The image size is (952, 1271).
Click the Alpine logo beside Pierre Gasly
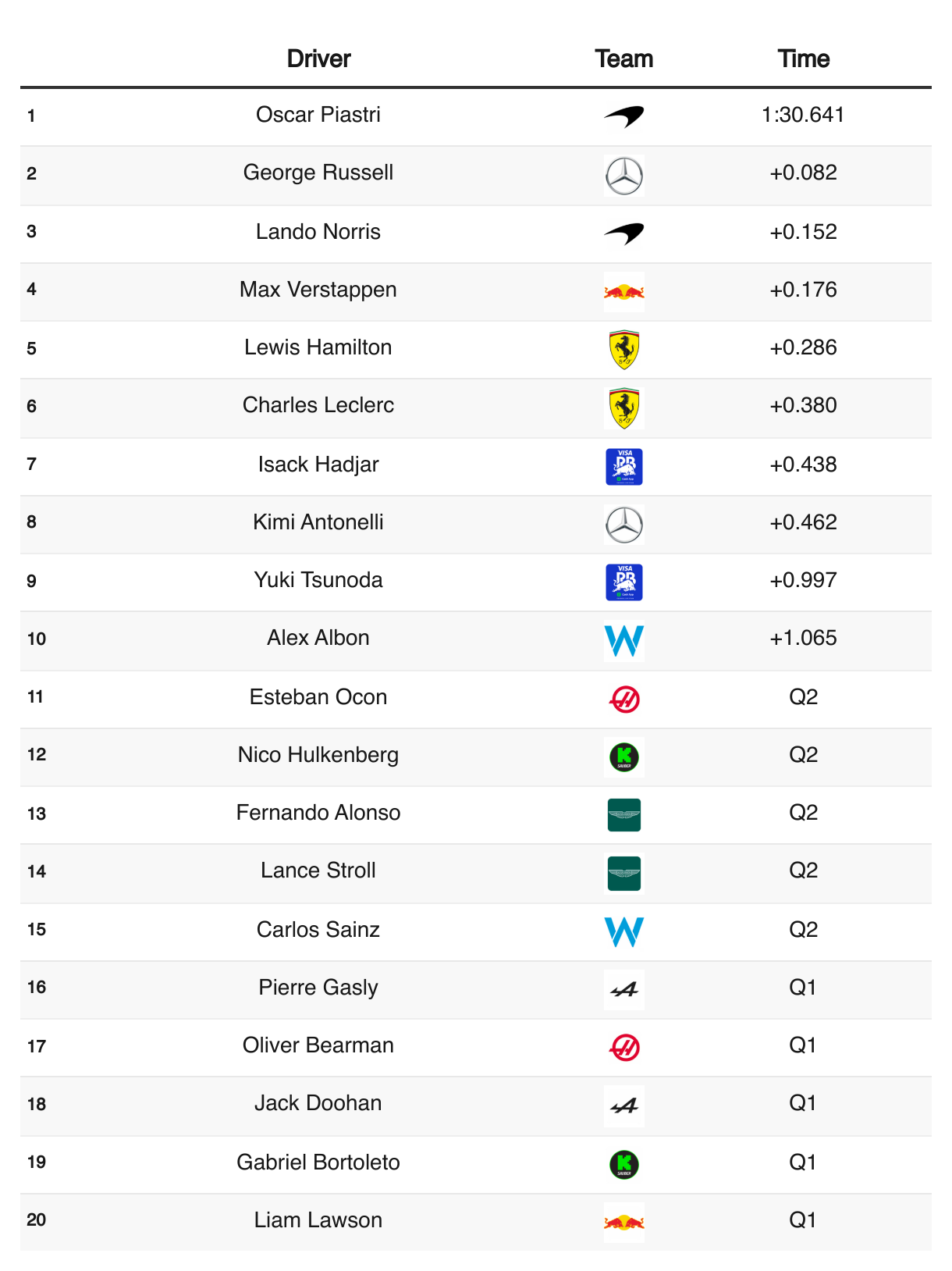click(x=624, y=990)
